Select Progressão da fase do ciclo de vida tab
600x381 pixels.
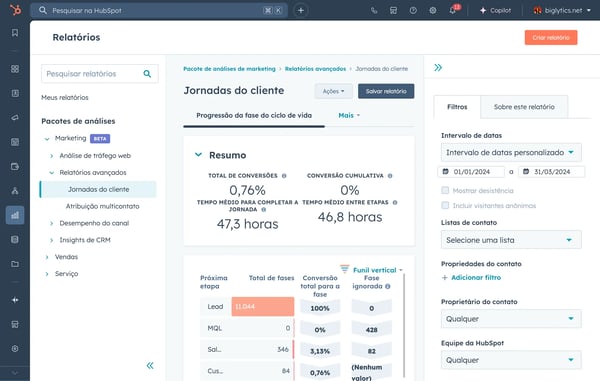254,115
